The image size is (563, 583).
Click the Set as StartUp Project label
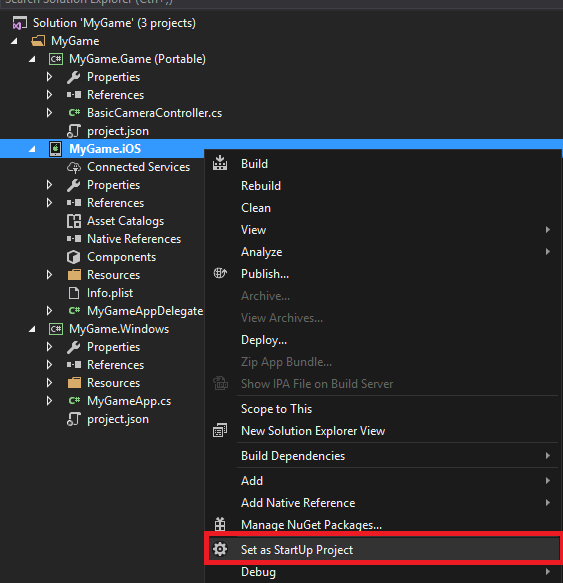(x=297, y=550)
